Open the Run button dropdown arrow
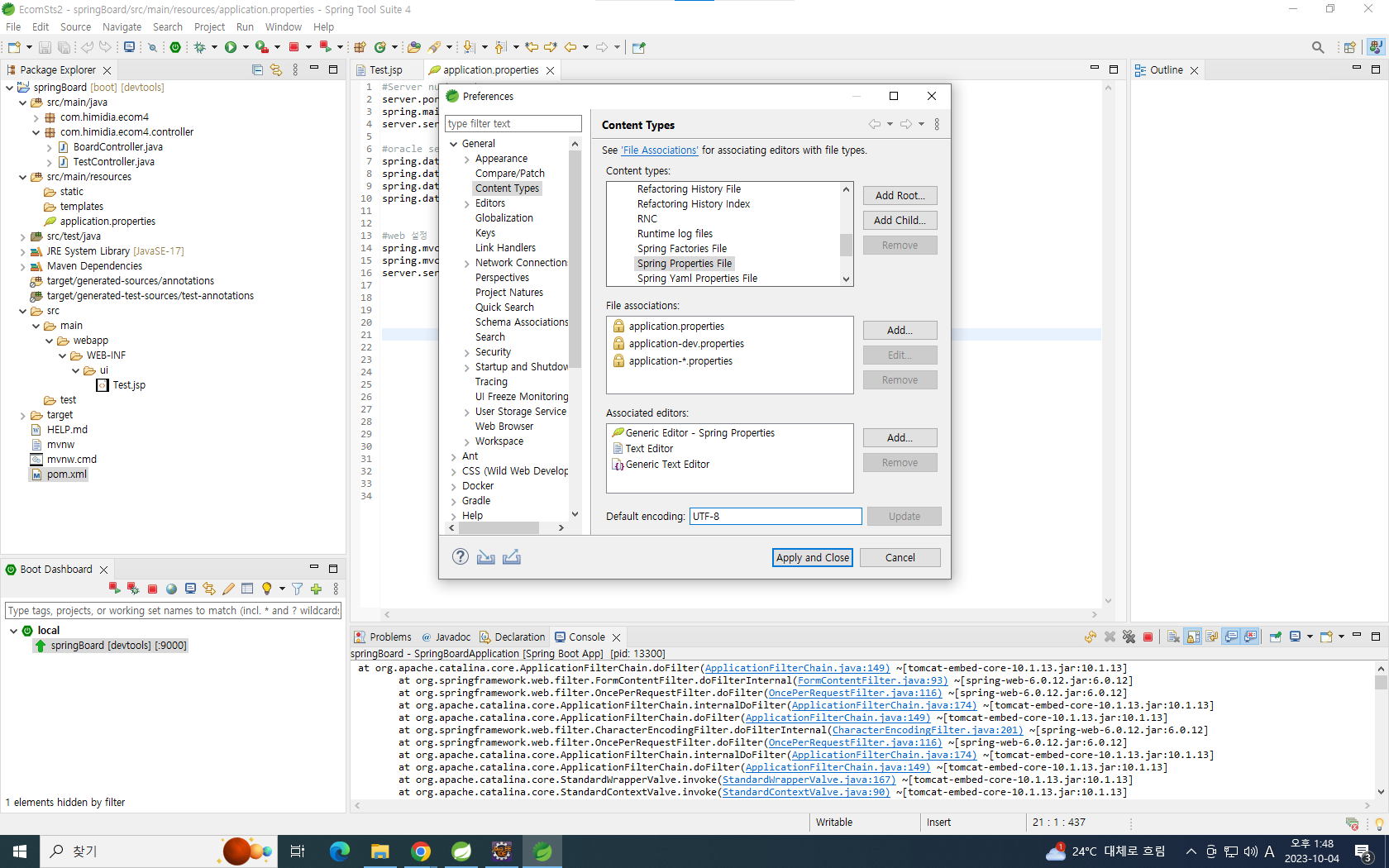1389x868 pixels. (246, 48)
